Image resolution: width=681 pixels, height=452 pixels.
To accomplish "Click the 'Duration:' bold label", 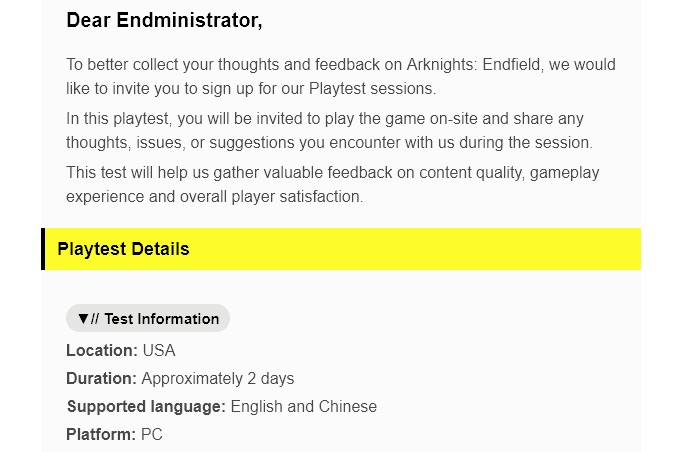I will pos(102,379).
